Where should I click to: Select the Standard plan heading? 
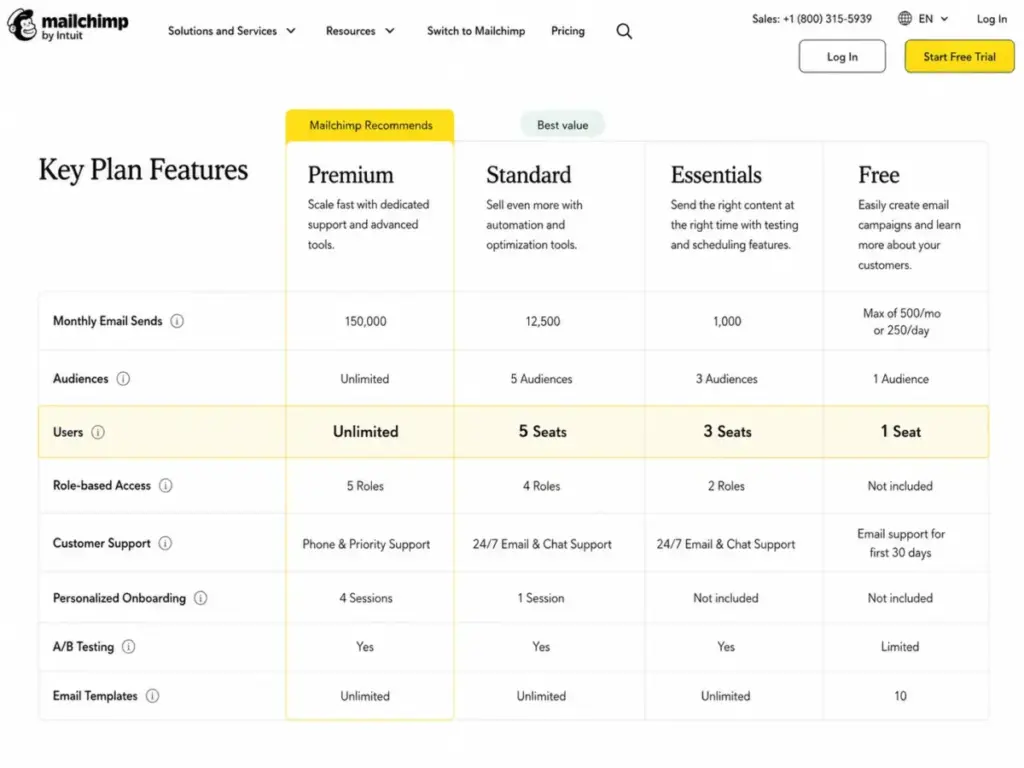click(528, 175)
